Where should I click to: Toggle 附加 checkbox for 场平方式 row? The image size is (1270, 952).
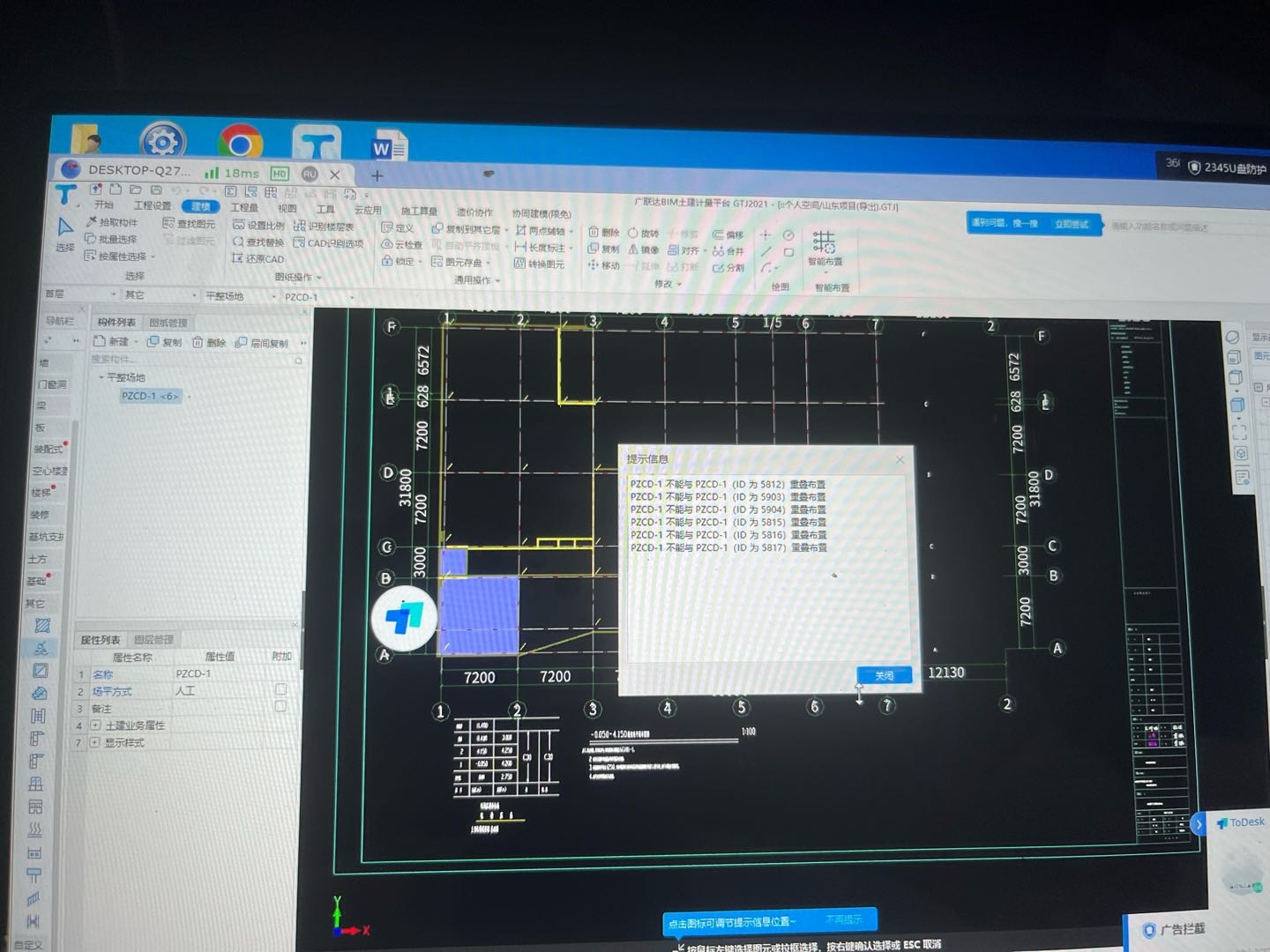point(280,689)
